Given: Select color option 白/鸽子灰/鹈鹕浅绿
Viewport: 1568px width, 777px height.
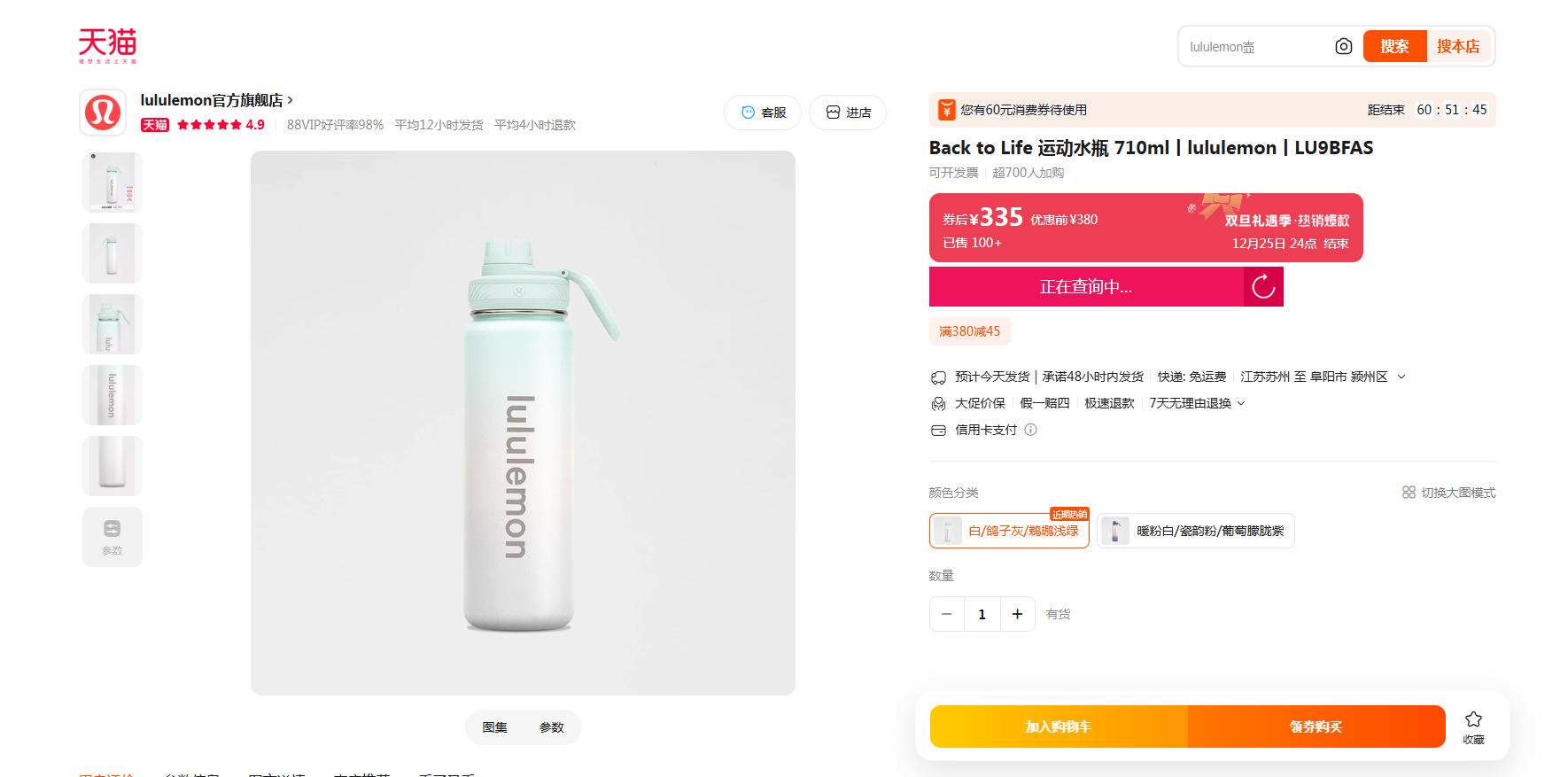Looking at the screenshot, I should click(x=1009, y=531).
